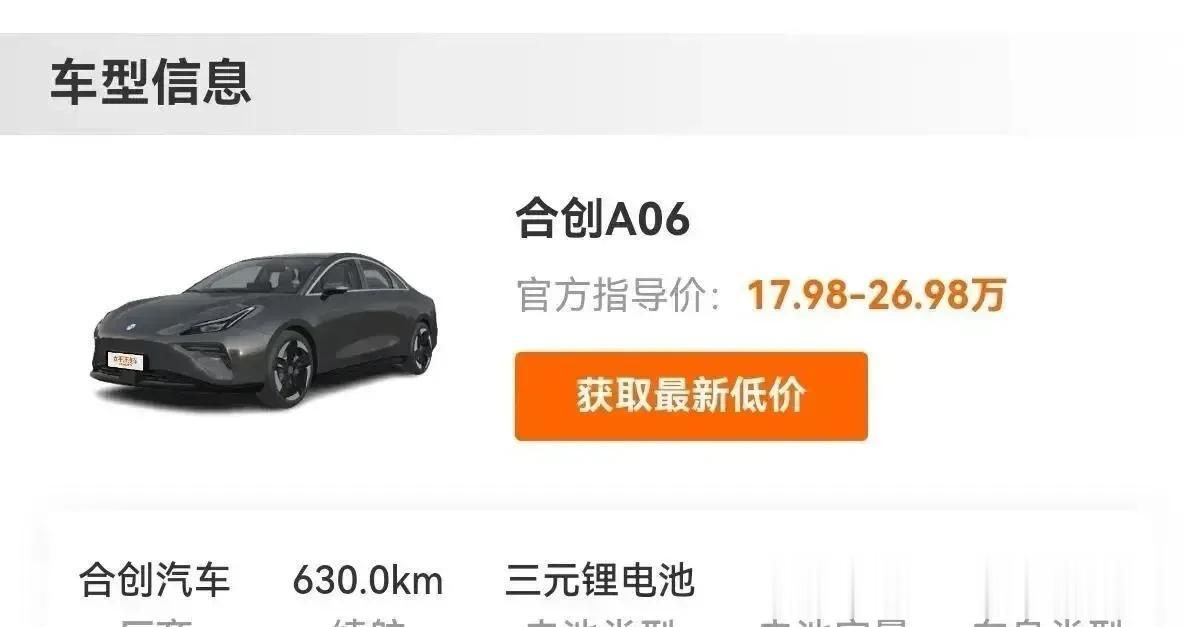Tap the orange 获取最新低价 button
The width and height of the screenshot is (1200, 627).
[x=691, y=396]
